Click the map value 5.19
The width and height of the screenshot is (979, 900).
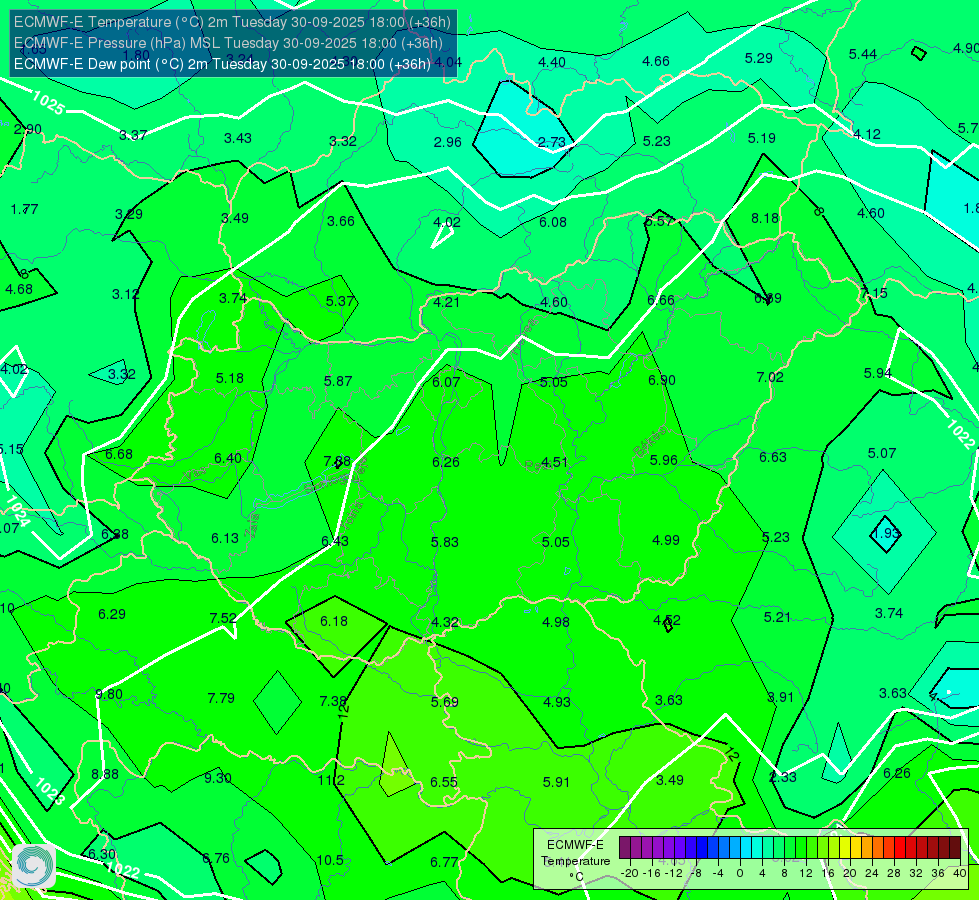(x=761, y=138)
